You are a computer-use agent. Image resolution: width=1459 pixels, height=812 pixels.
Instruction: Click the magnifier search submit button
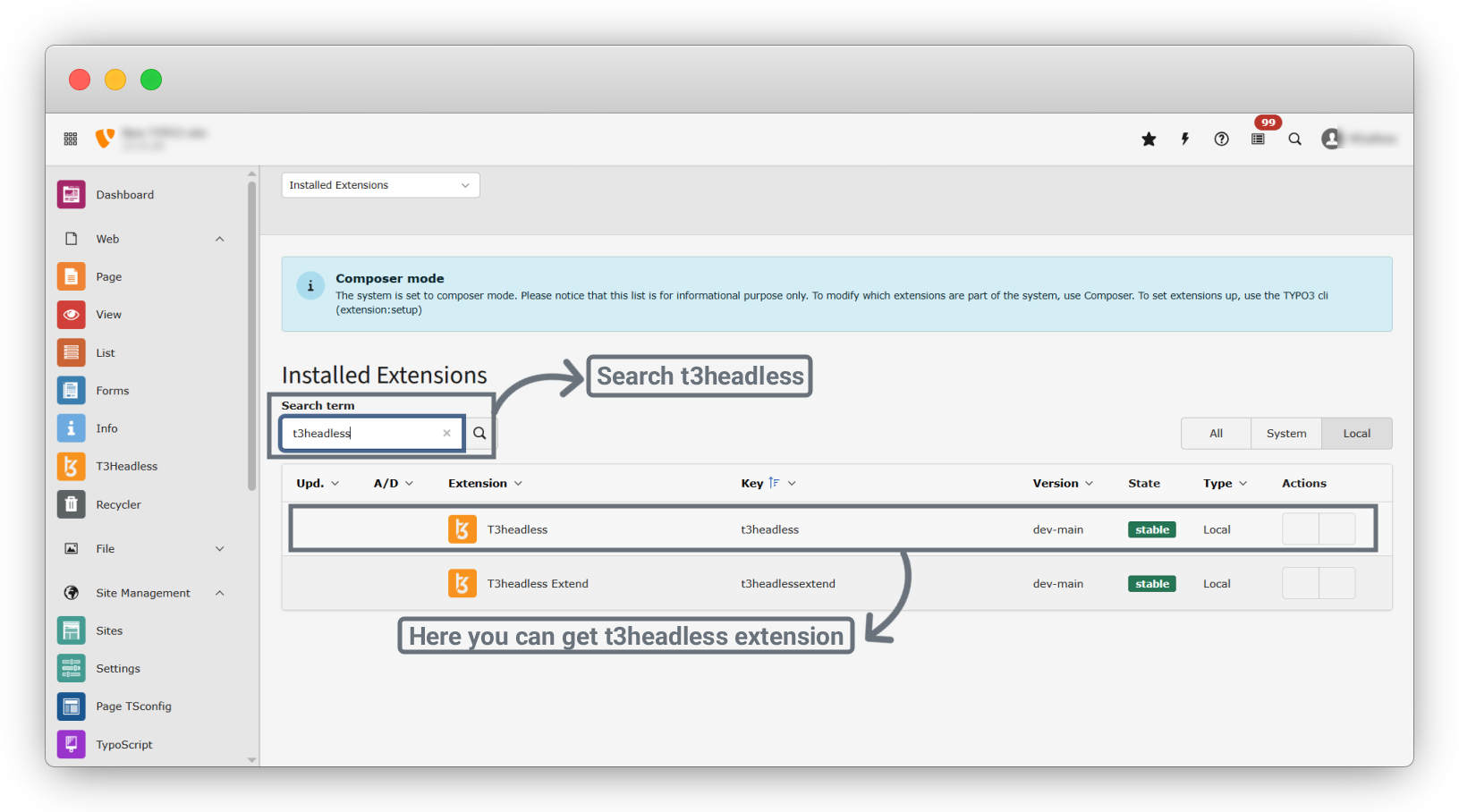point(479,433)
